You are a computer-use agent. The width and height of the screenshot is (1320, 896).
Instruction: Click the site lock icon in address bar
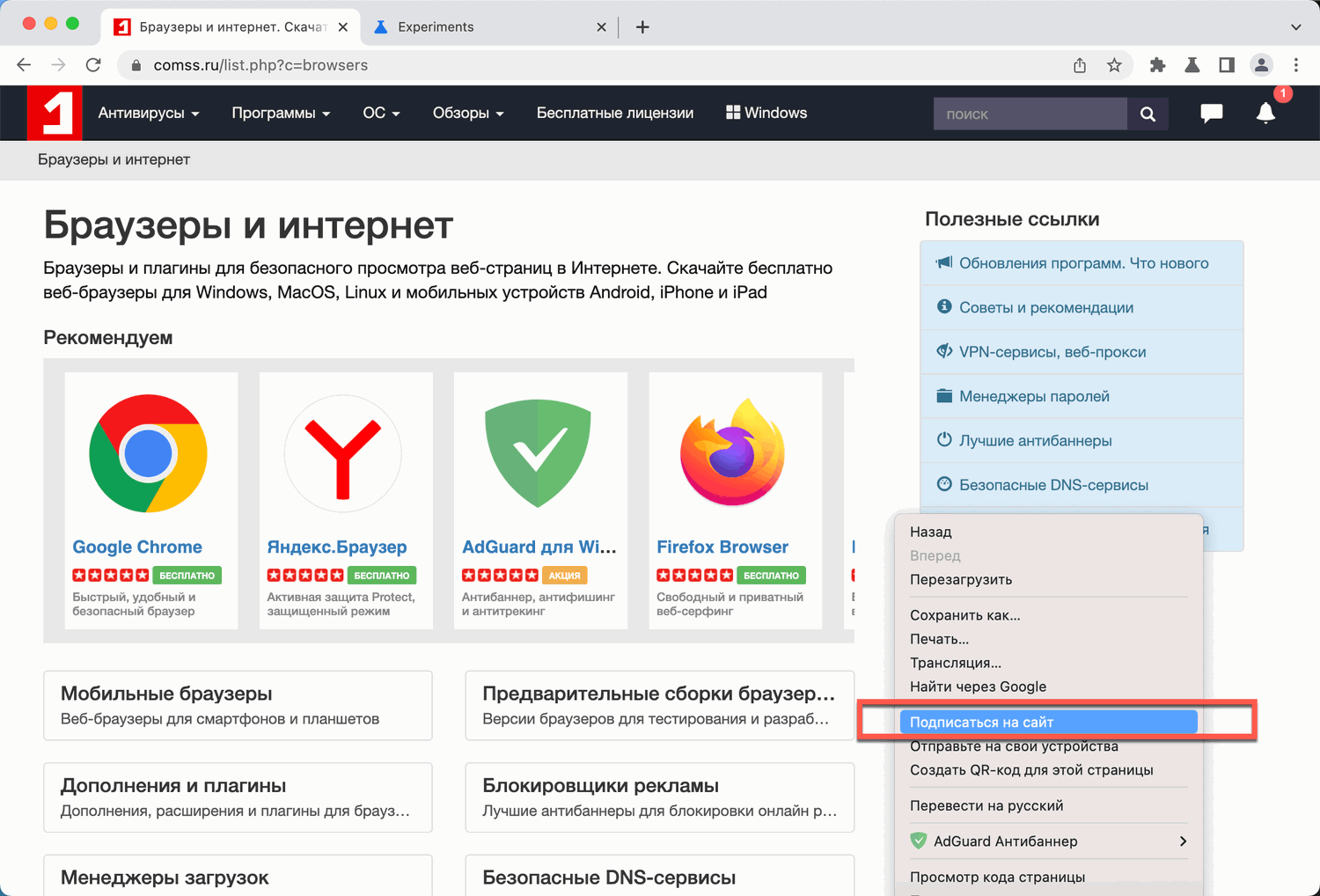(x=136, y=65)
